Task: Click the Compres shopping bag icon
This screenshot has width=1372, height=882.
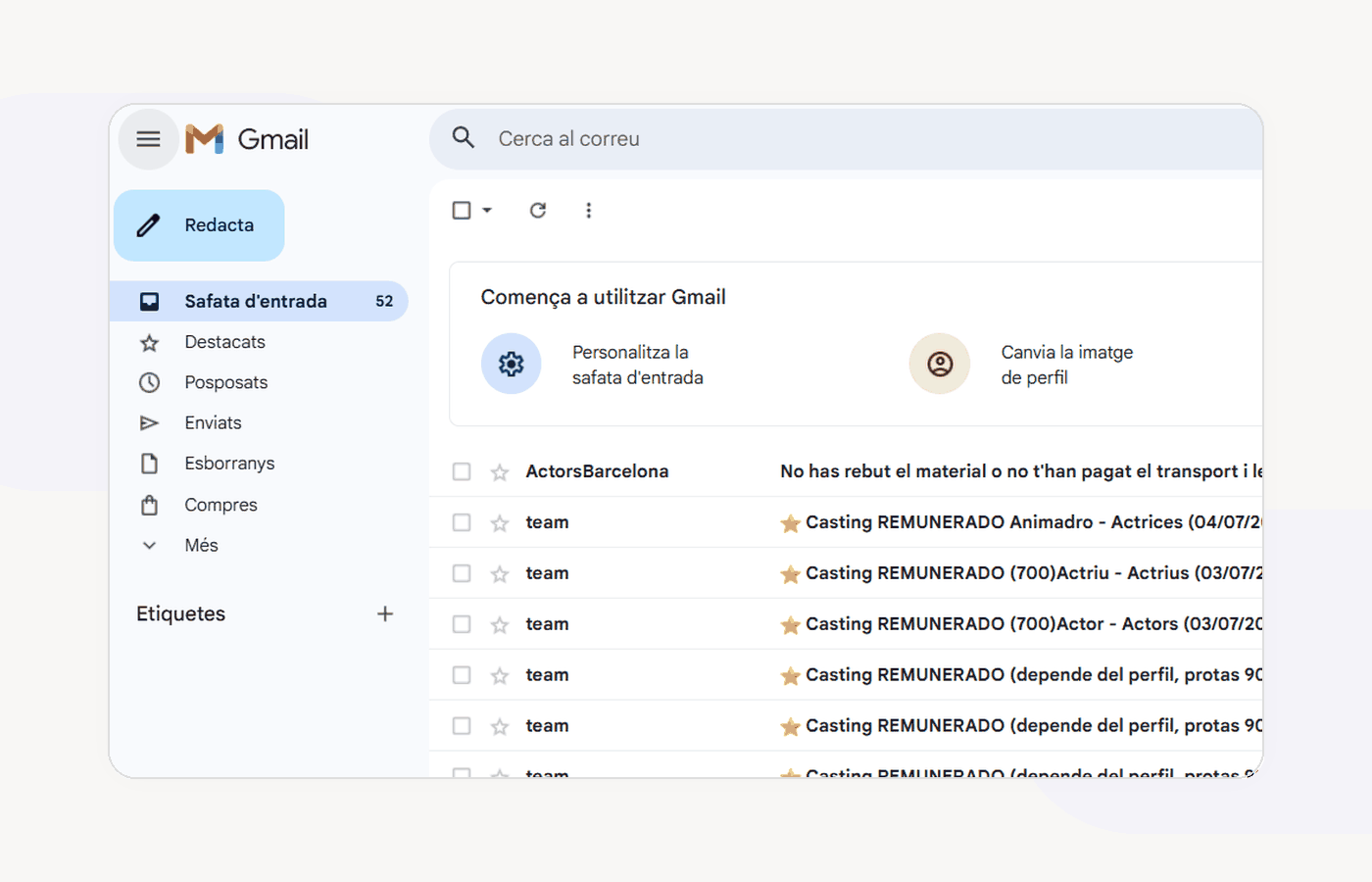Action: [149, 505]
